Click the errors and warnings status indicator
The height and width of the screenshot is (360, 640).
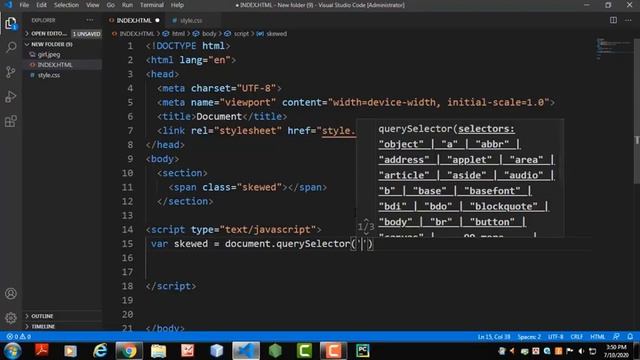pos(18,337)
